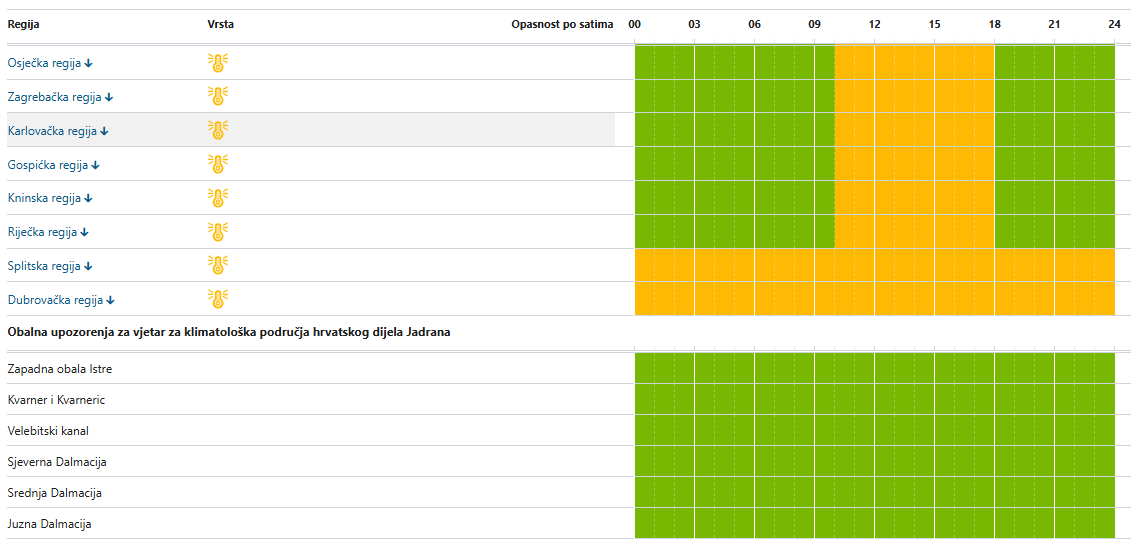Screen dimensions: 1131x546
Task: Click the heat warning icon for Dubrovačka regija
Action: [217, 299]
